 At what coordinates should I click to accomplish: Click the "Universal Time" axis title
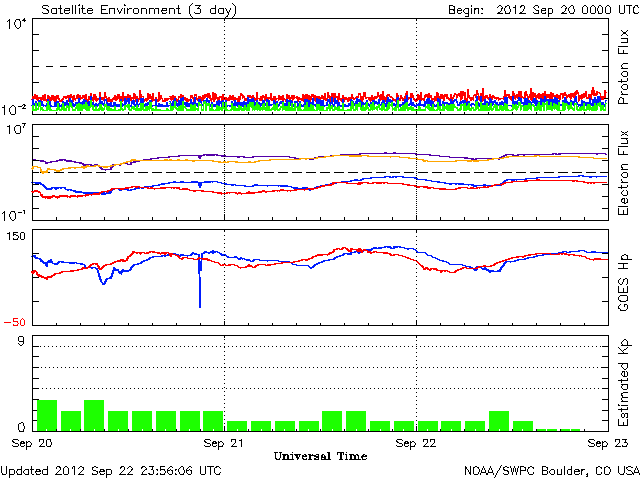coord(320,456)
